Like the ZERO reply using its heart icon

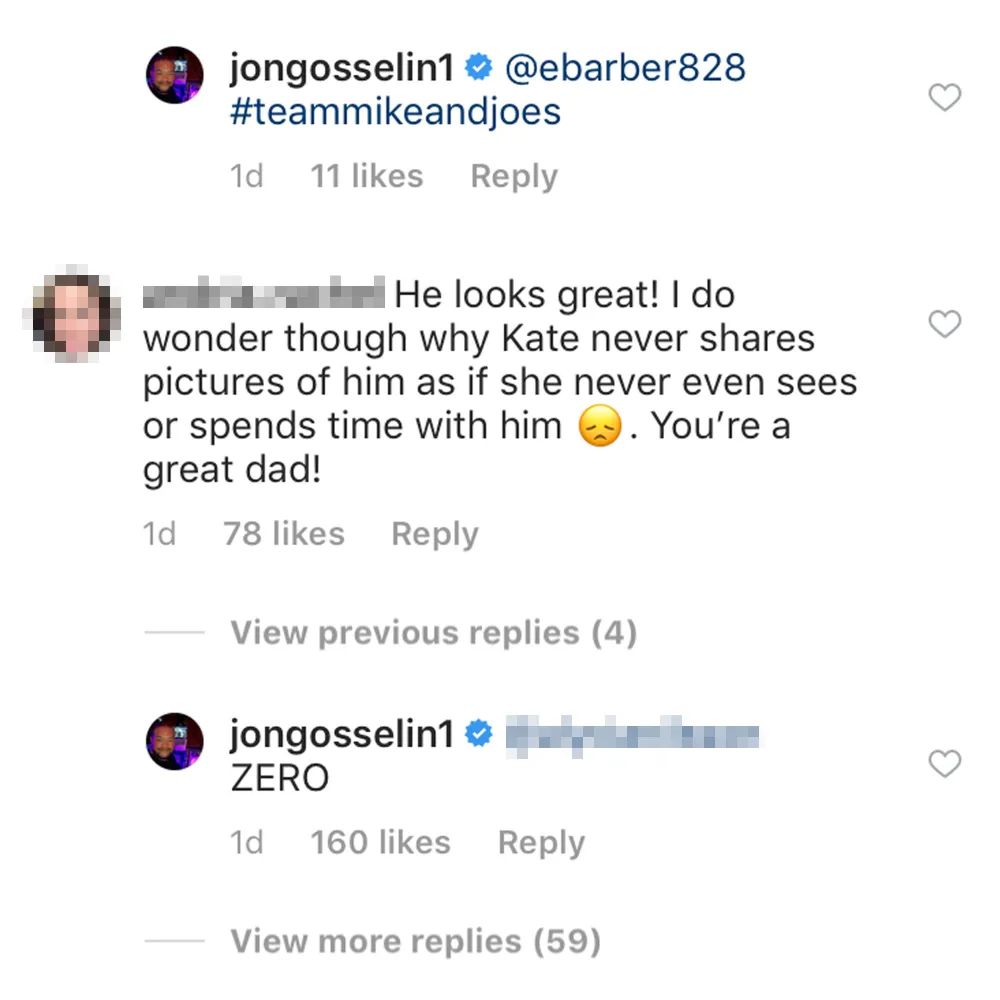pyautogui.click(x=944, y=764)
